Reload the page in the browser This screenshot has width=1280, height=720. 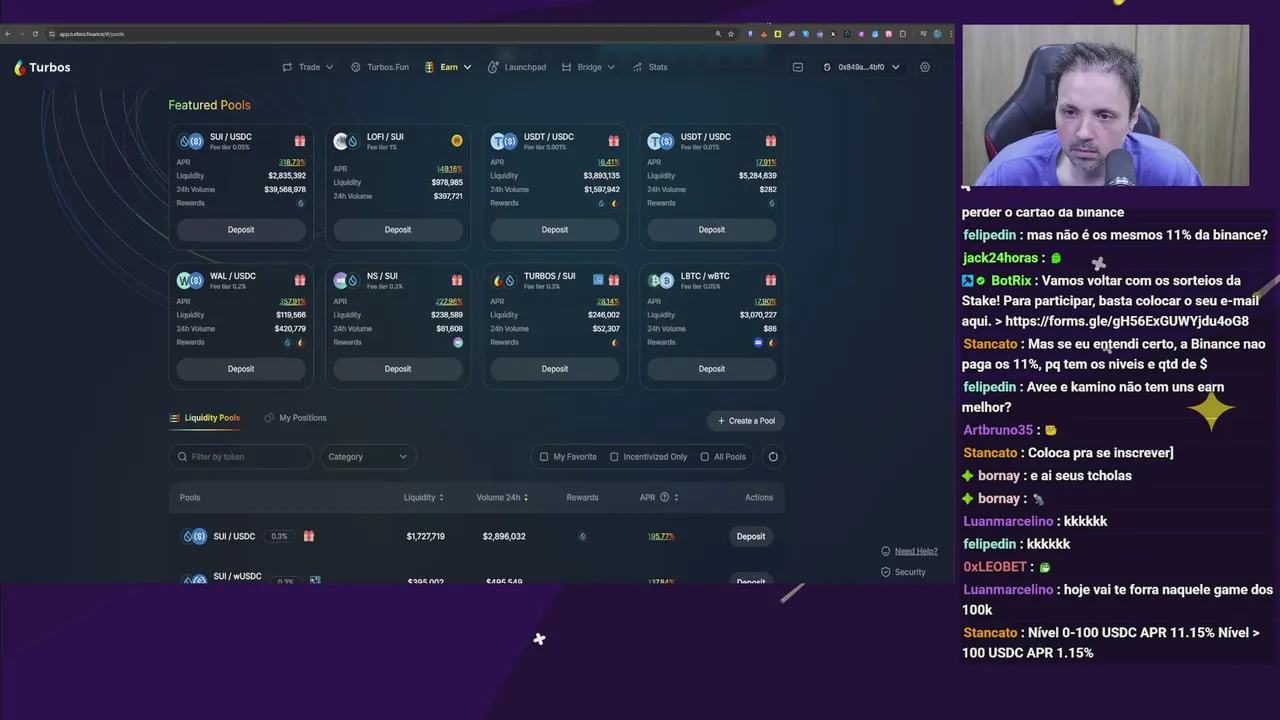pos(35,34)
